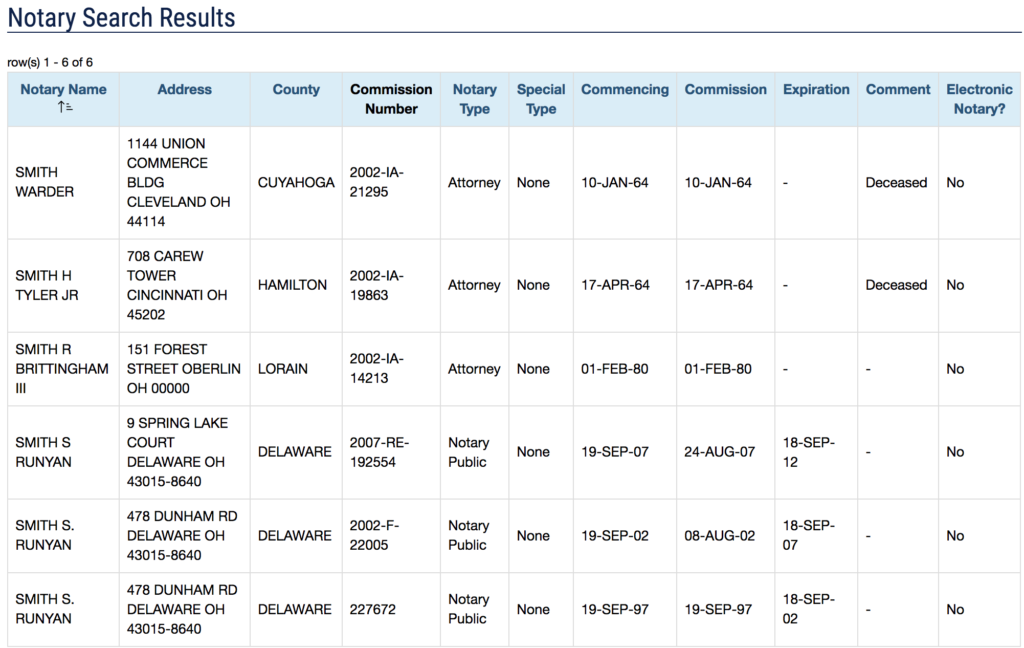Image resolution: width=1024 pixels, height=648 pixels.
Task: Sort the table by Address column
Action: (x=184, y=89)
